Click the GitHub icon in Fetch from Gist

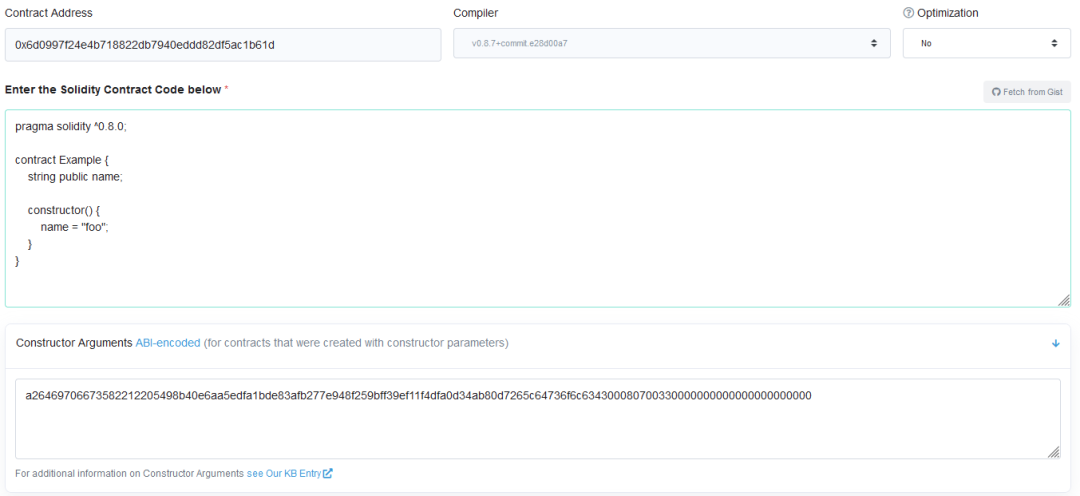click(995, 92)
